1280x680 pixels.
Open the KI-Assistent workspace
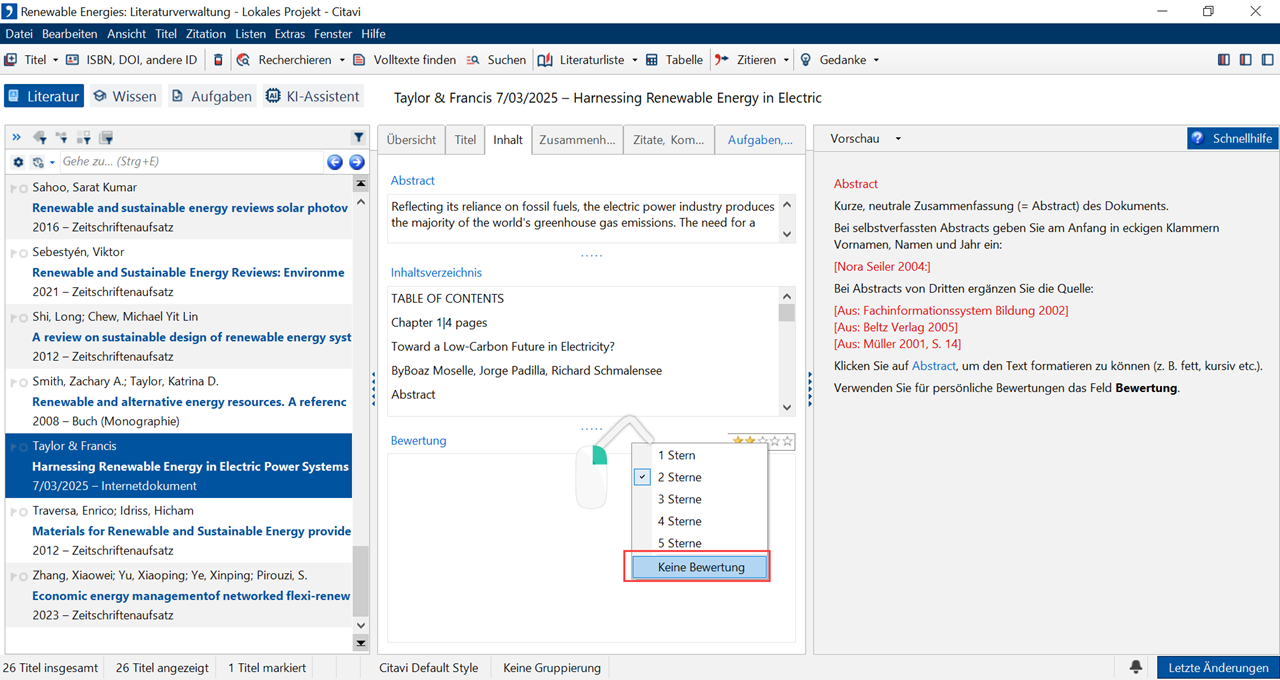(x=312, y=96)
